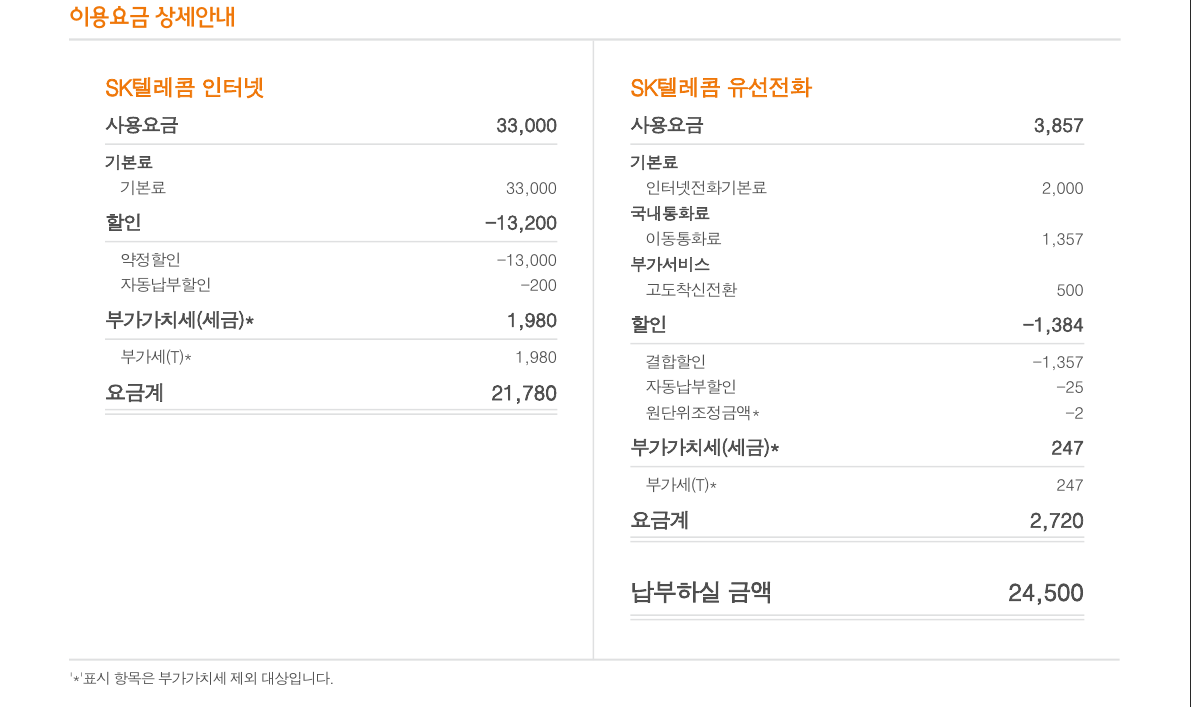Click the landline 사용요금 amount 3,857
Screen dimensions: 1191x707
pos(1058,126)
